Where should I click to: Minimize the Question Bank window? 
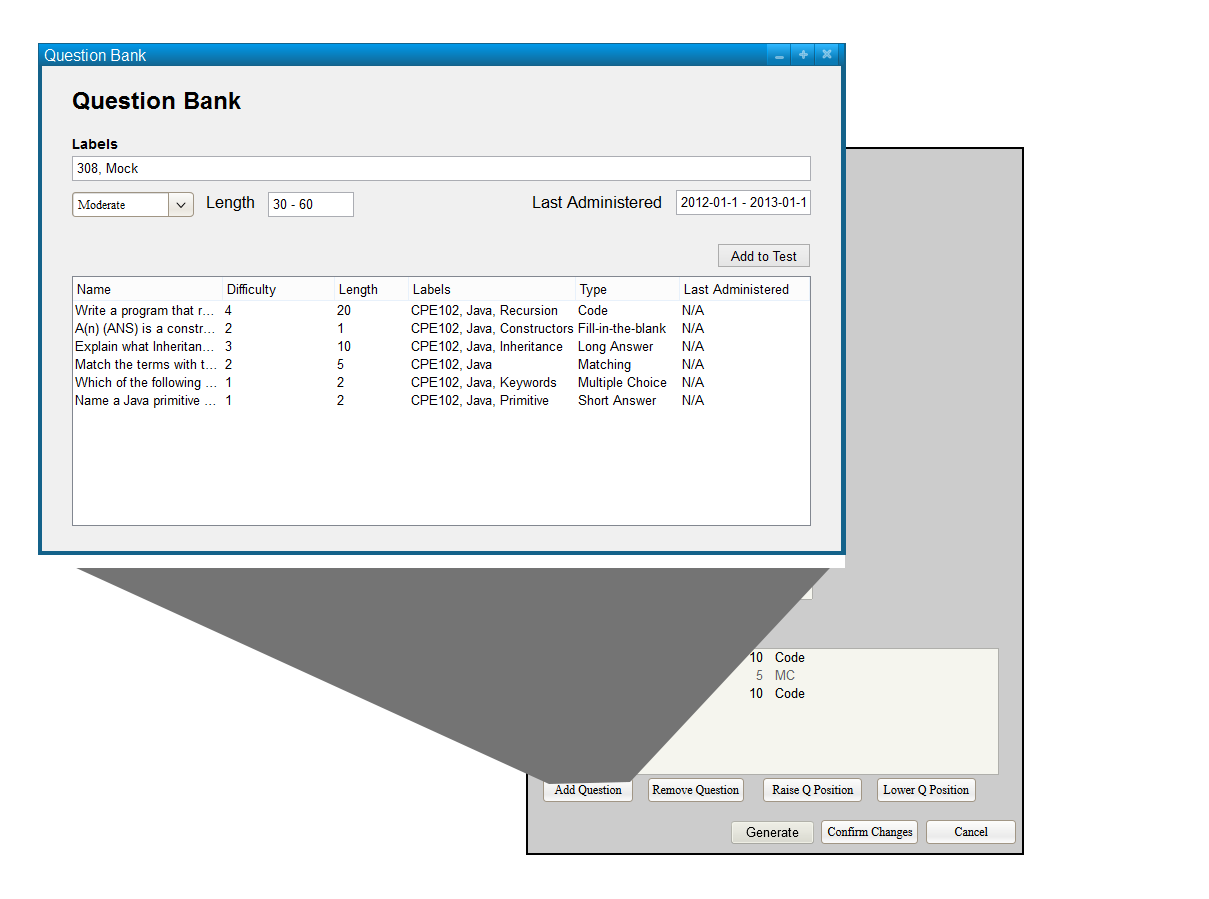[779, 56]
